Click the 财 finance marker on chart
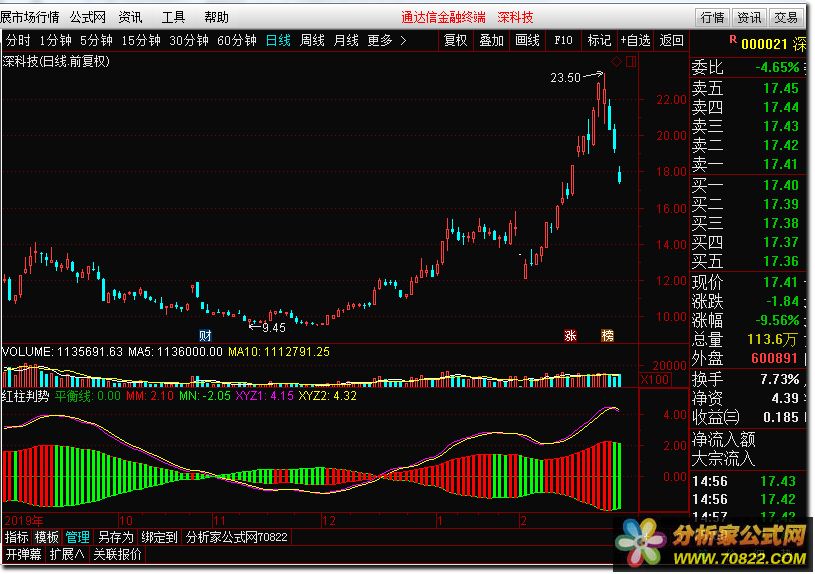The width and height of the screenshot is (815, 574). tap(206, 334)
